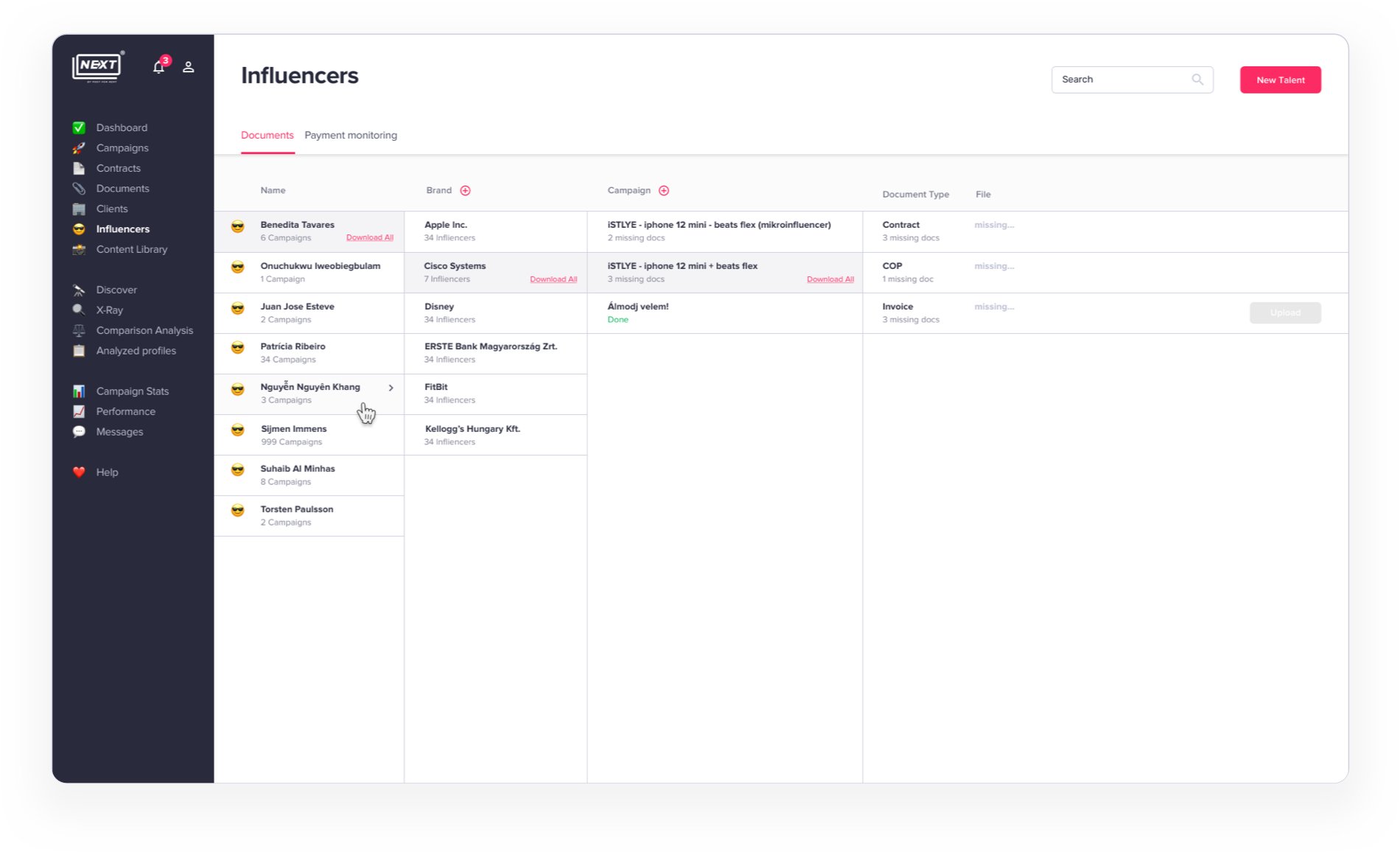Screen dimensions: 1400x852
Task: Click the NEXT logo in sidebar
Action: (x=98, y=66)
